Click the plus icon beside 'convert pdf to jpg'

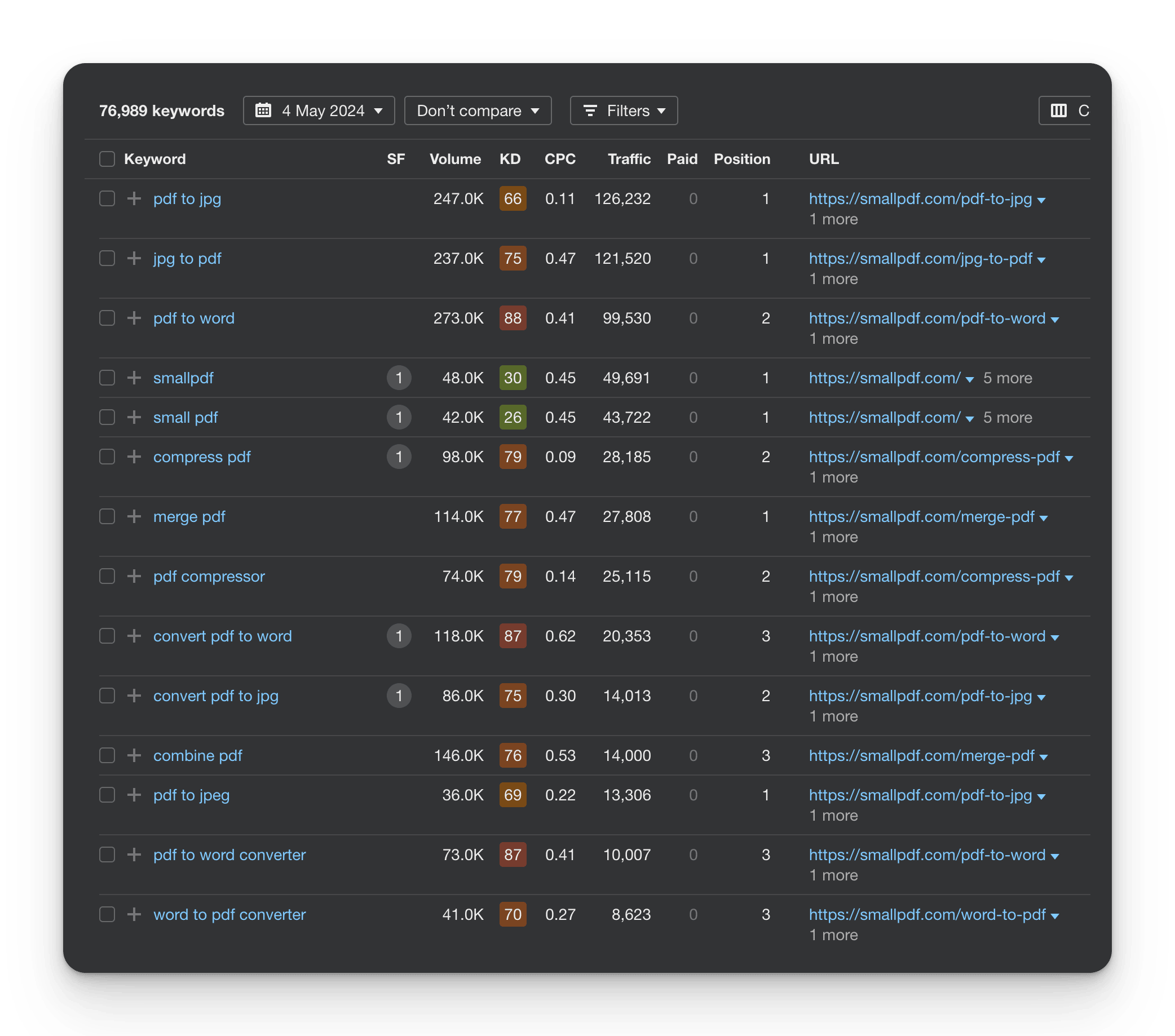tap(134, 697)
